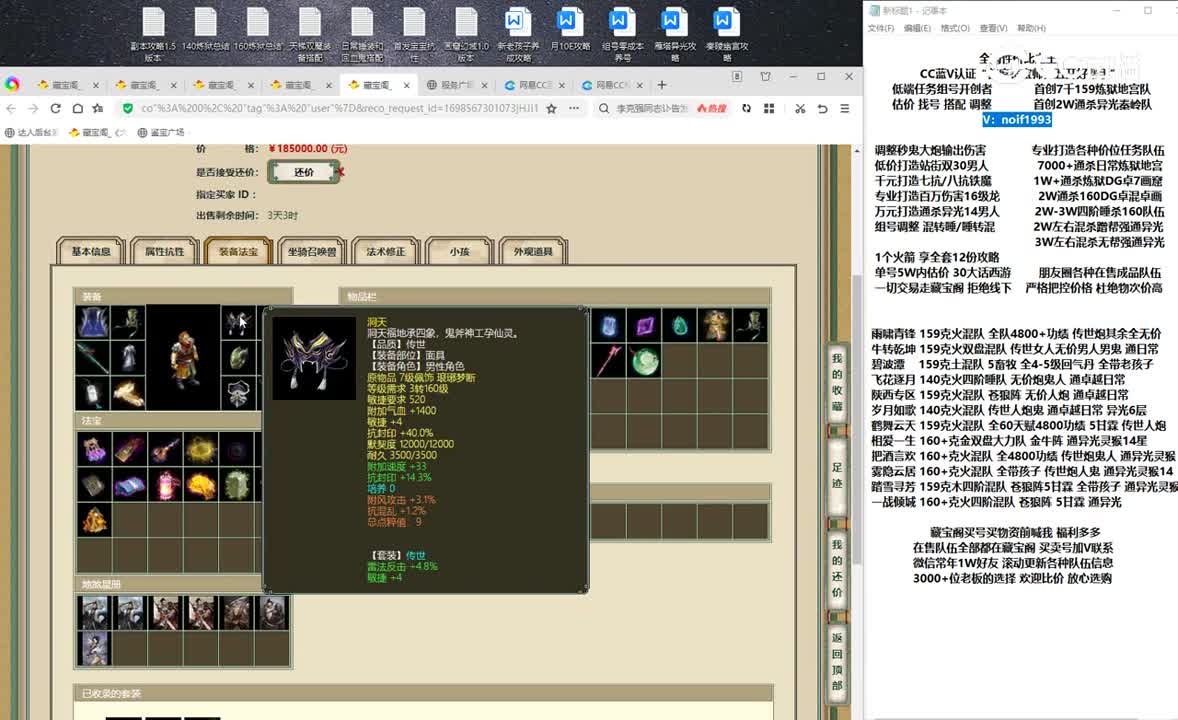This screenshot has width=1178, height=720.
Task: Click the 出售剩余时间 value 3天3时
Action: [282, 216]
